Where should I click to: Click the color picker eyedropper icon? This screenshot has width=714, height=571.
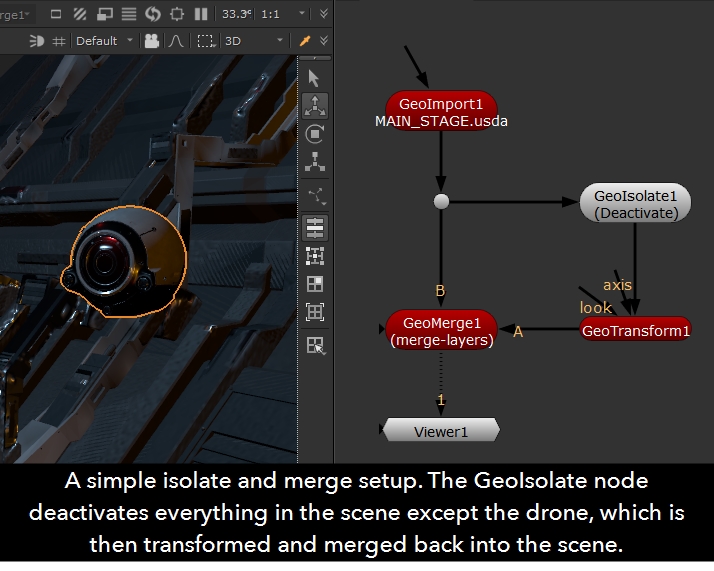(x=305, y=41)
